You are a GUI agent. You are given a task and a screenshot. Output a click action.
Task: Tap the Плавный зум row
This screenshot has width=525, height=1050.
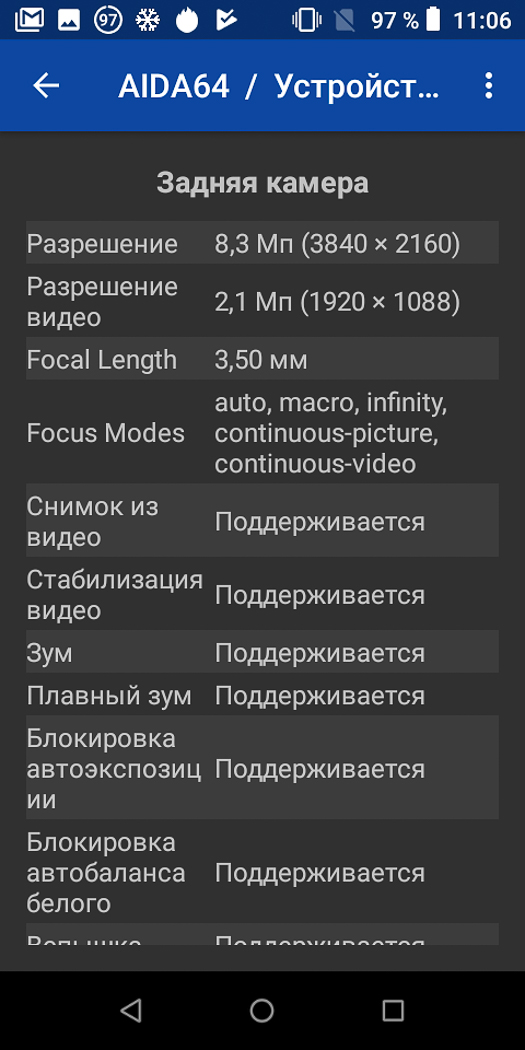point(262,694)
